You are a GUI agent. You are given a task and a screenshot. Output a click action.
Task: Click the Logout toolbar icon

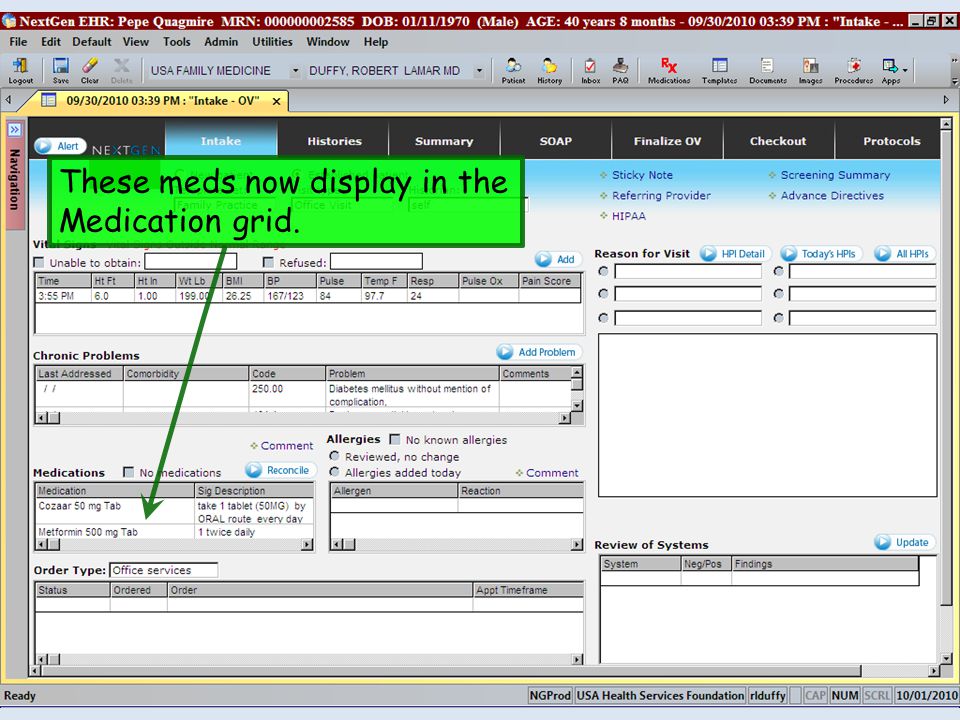click(20, 70)
